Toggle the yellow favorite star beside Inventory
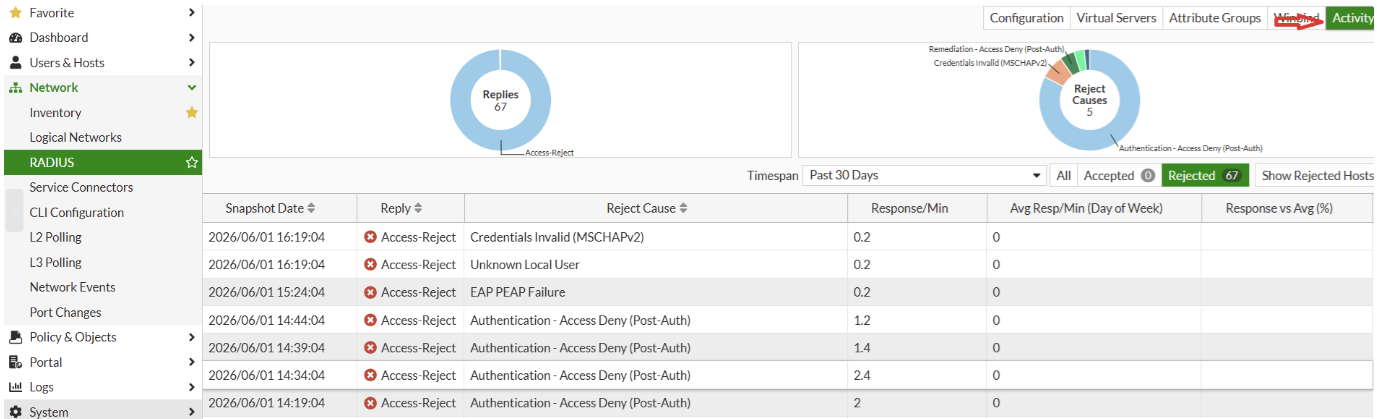 pos(192,113)
